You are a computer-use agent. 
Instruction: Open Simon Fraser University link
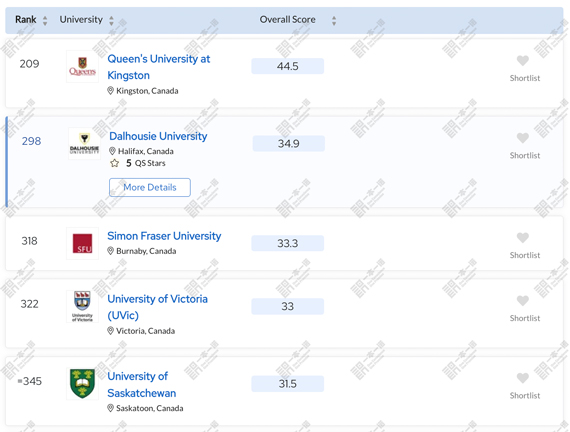pyautogui.click(x=164, y=236)
